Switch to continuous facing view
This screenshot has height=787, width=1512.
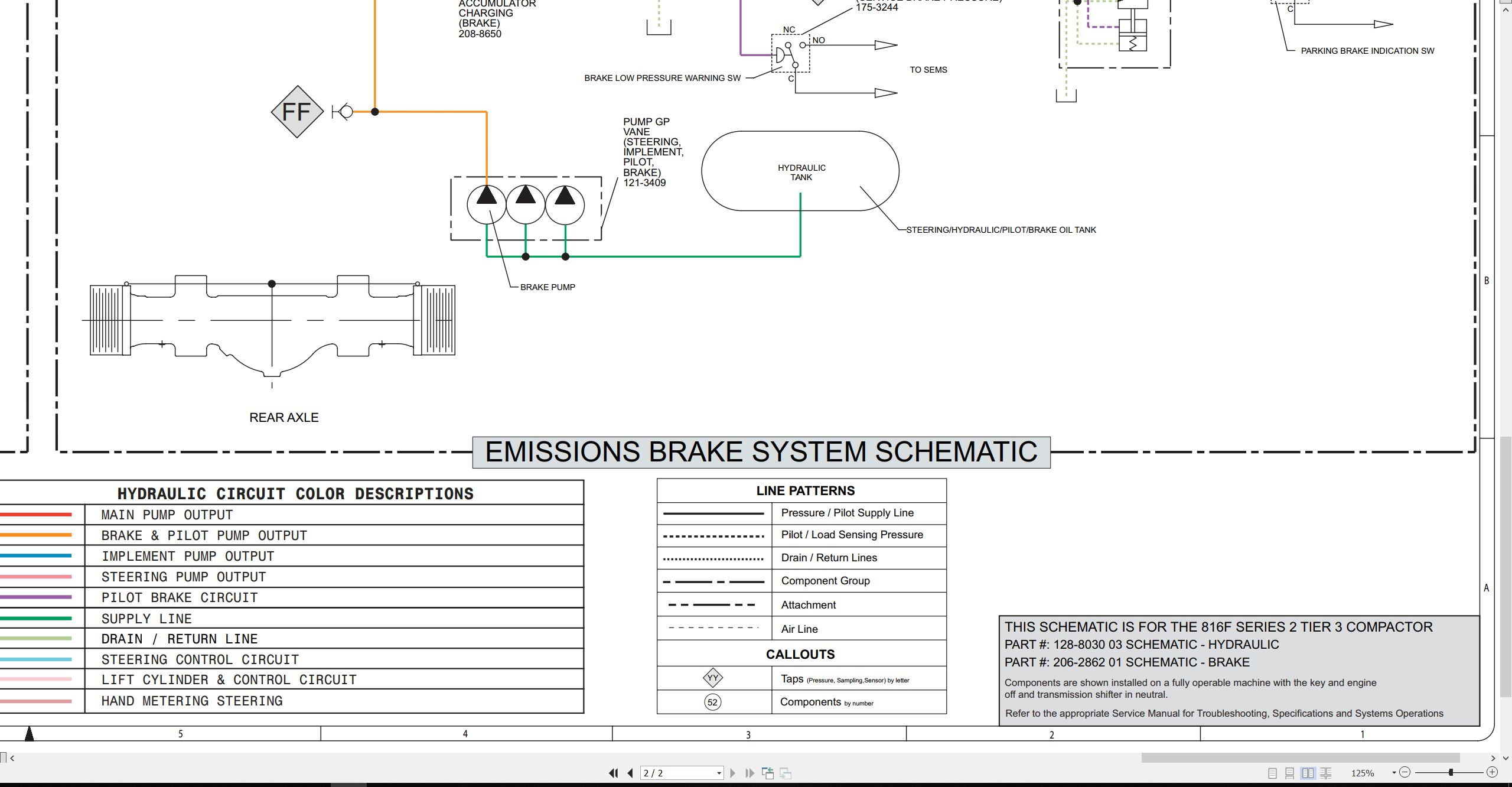pos(1326,773)
